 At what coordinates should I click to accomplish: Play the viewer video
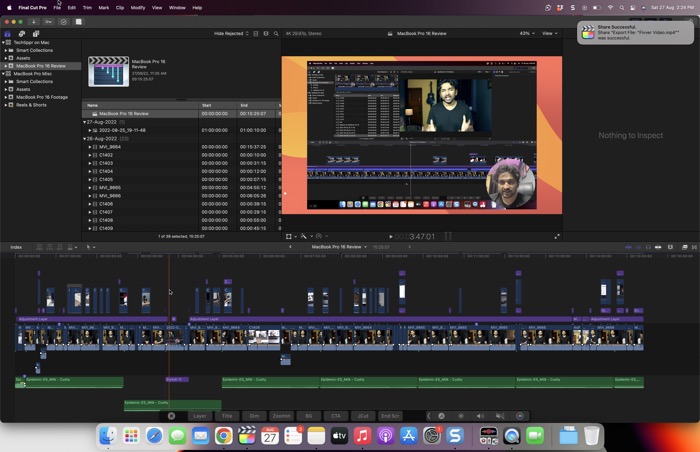coord(391,237)
